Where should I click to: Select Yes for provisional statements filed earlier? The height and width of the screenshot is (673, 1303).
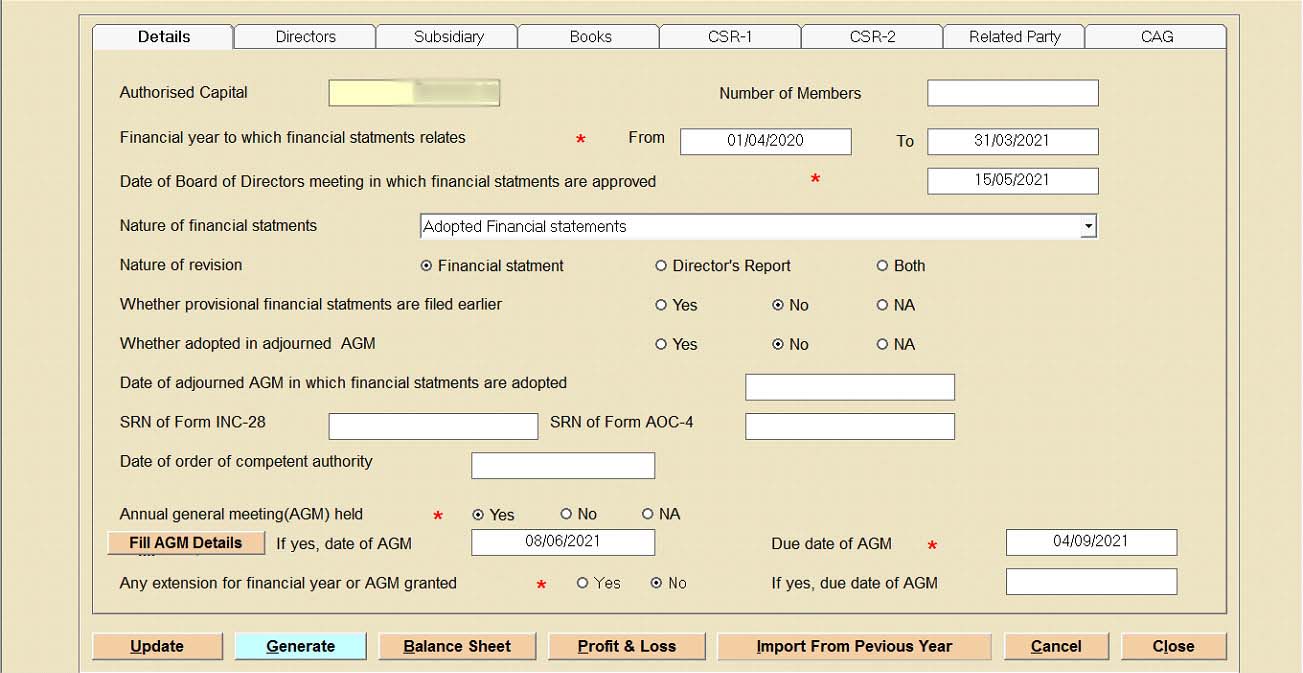point(661,305)
